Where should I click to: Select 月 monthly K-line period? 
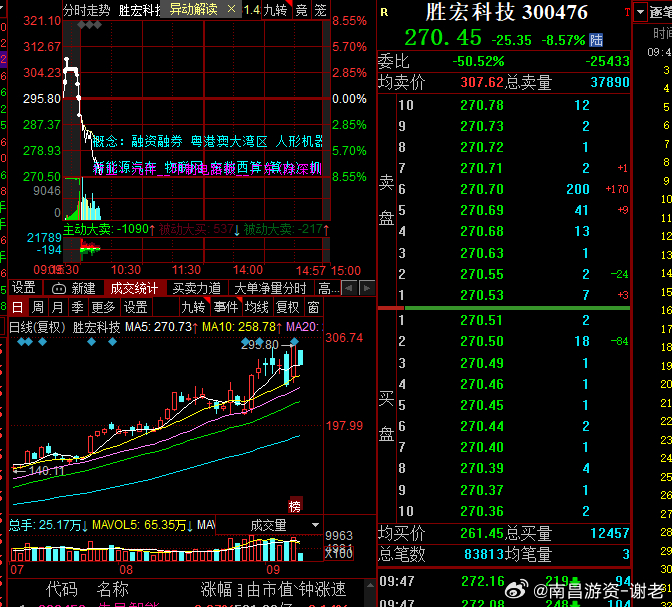click(x=57, y=307)
